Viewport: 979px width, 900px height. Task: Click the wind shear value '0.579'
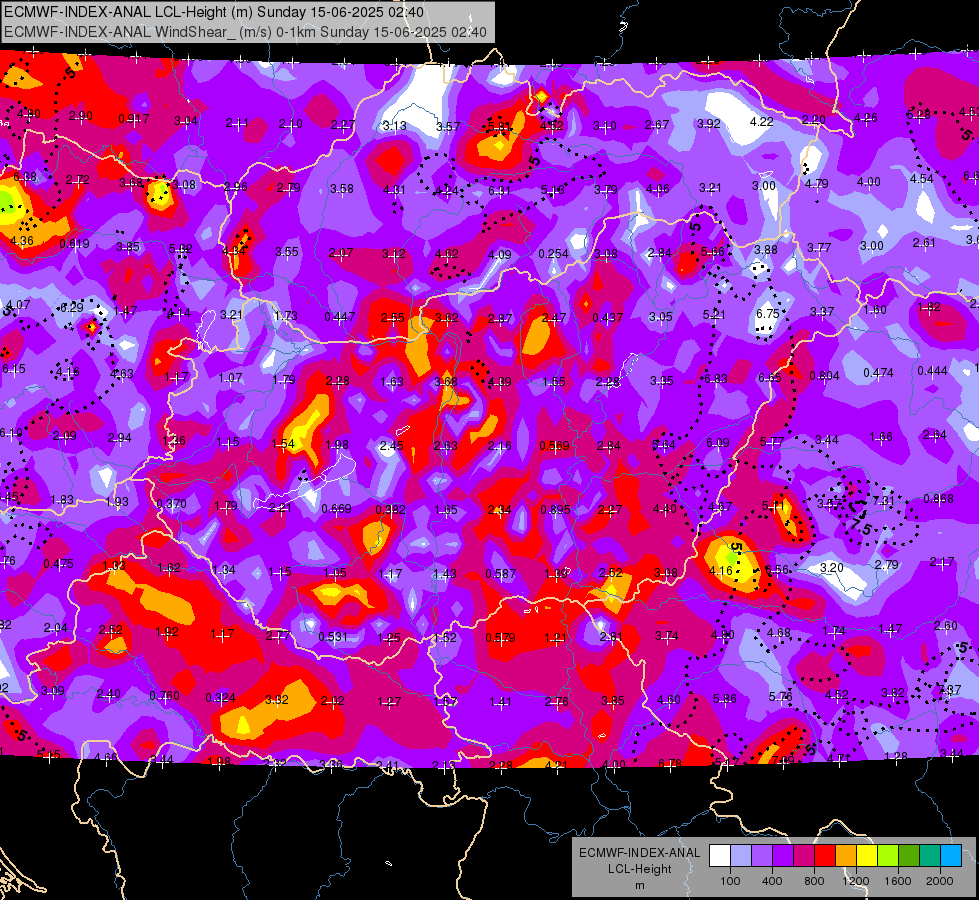(501, 638)
